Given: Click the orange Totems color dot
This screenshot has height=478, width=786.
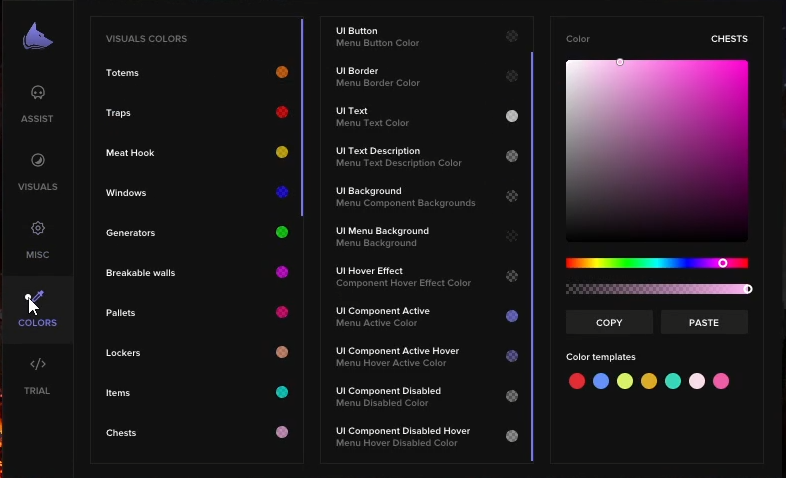Looking at the screenshot, I should click(x=282, y=72).
